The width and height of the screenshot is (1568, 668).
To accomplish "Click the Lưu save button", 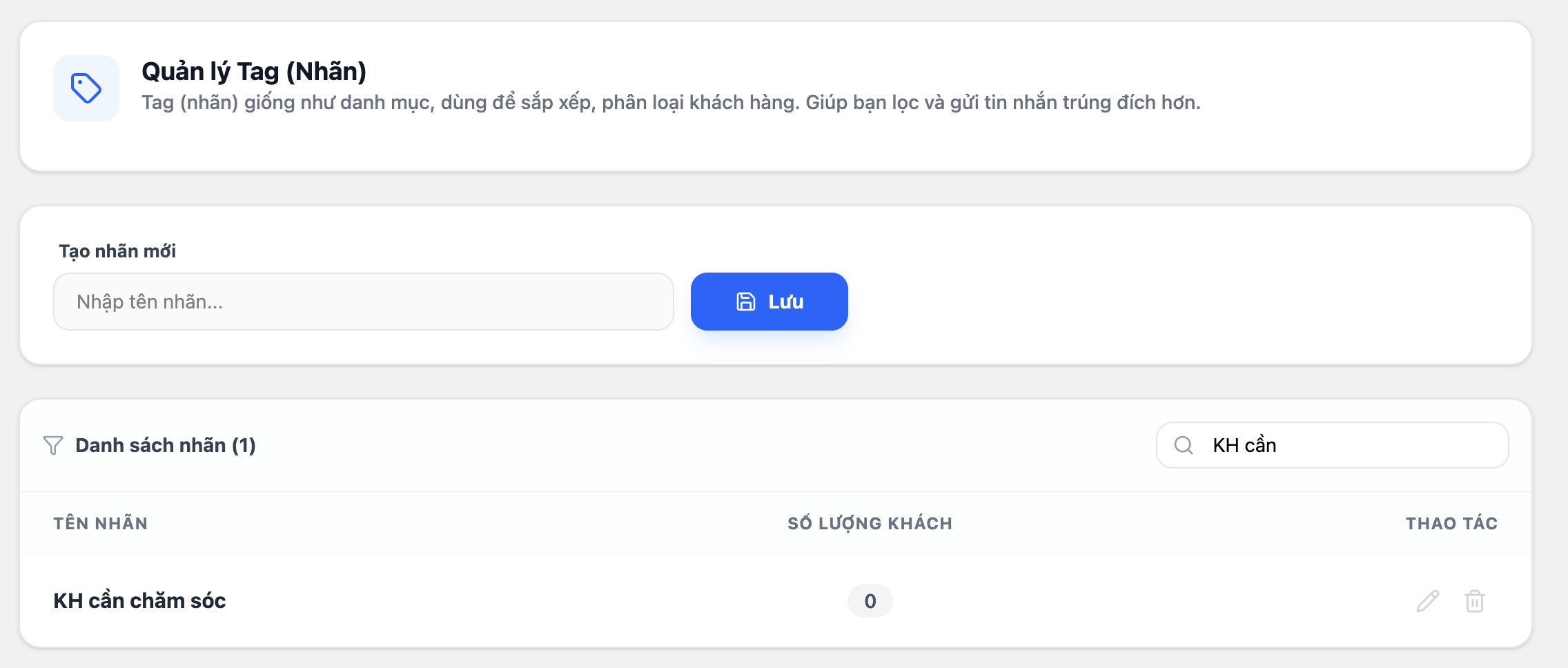I will [x=770, y=302].
